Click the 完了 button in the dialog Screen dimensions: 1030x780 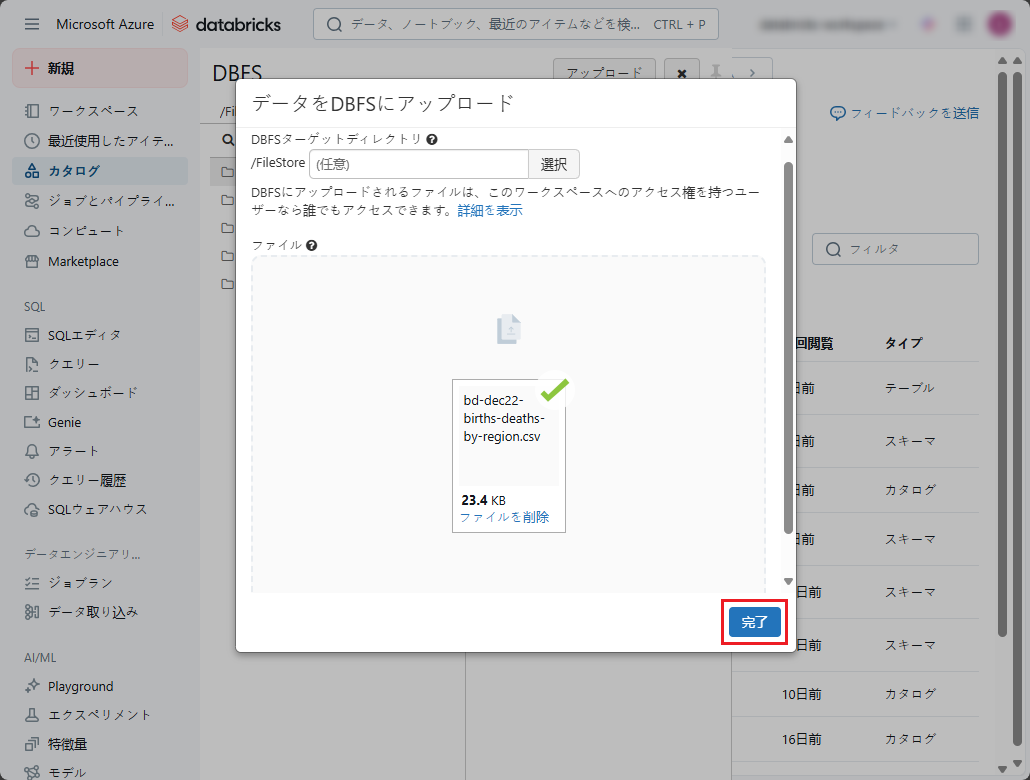coord(754,622)
